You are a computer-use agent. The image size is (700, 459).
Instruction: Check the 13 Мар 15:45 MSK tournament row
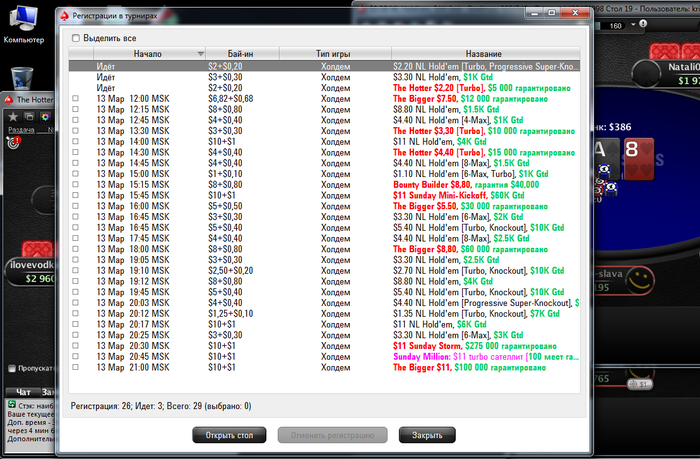coord(75,195)
